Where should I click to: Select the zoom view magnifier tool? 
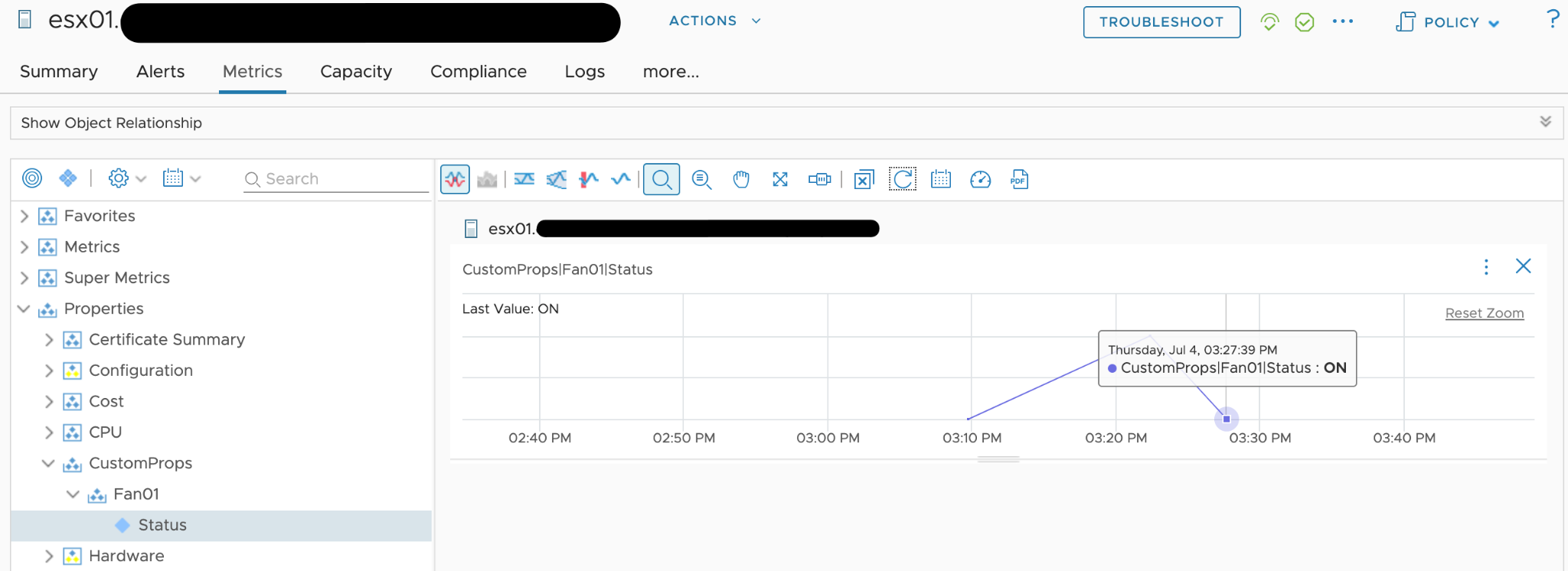(x=661, y=180)
